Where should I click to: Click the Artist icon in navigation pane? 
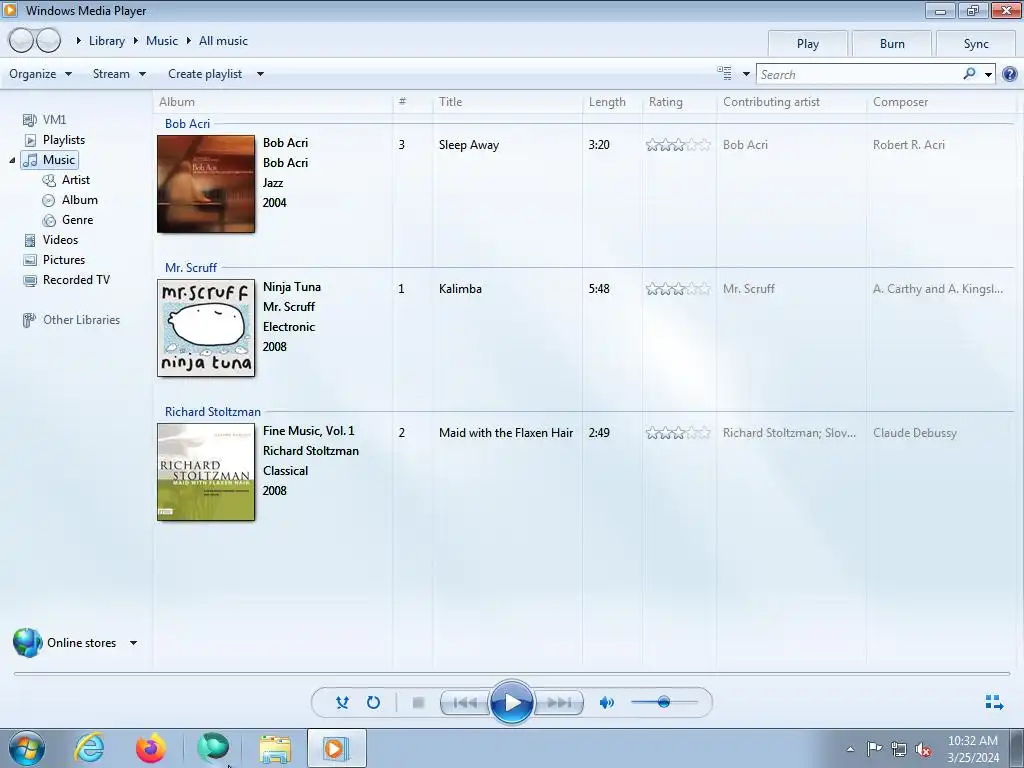(49, 180)
